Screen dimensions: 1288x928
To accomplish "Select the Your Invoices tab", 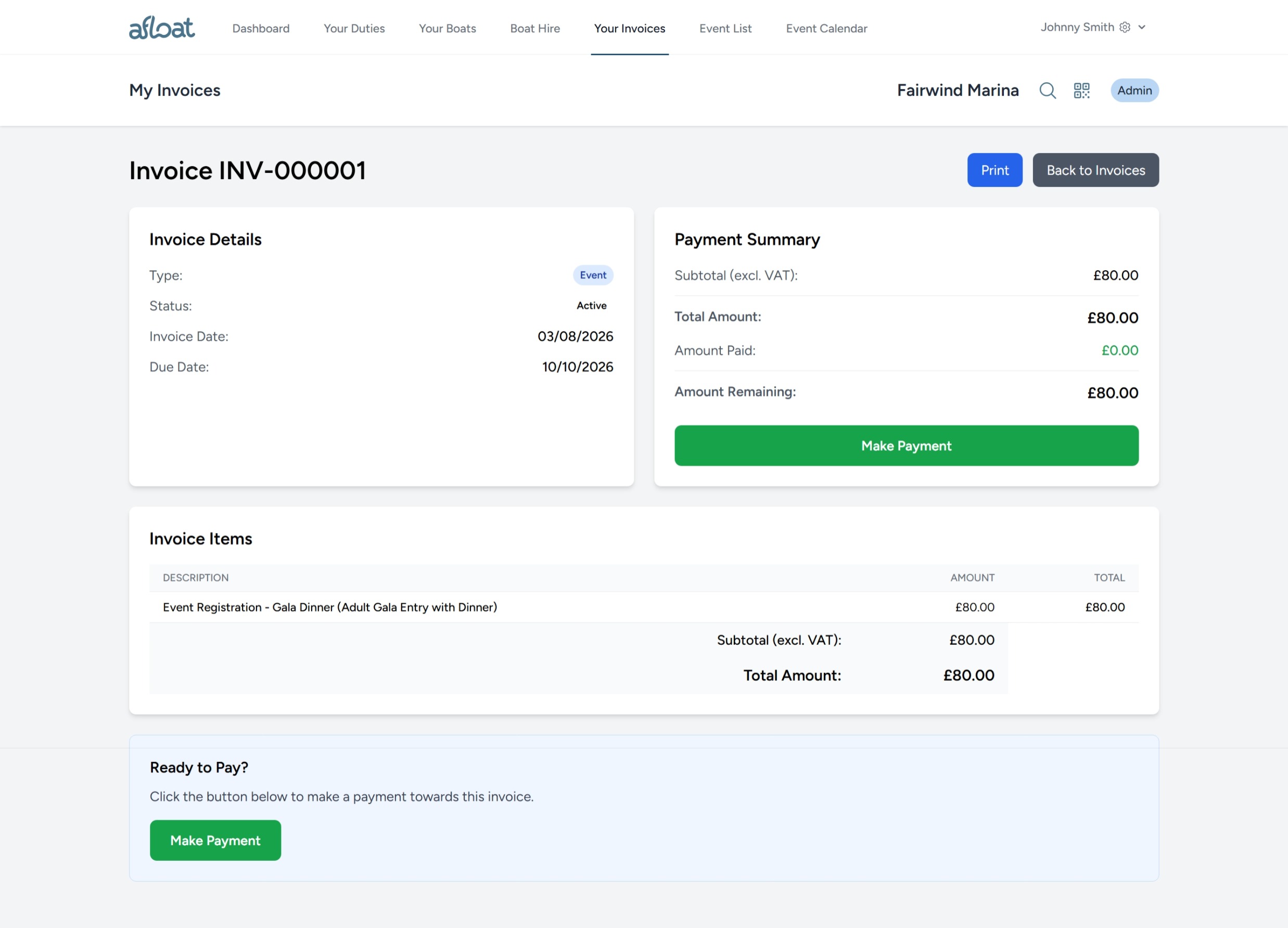I will click(629, 29).
